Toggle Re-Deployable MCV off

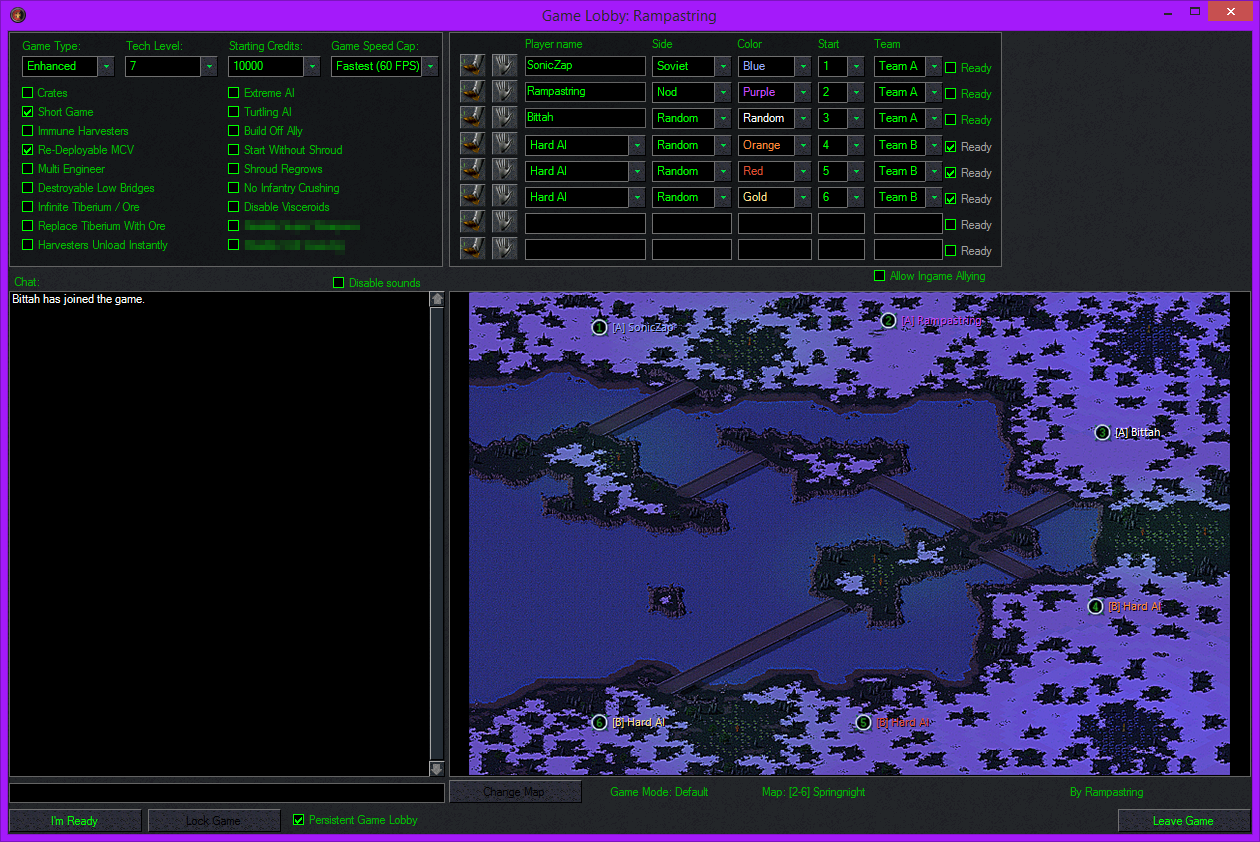[x=28, y=150]
